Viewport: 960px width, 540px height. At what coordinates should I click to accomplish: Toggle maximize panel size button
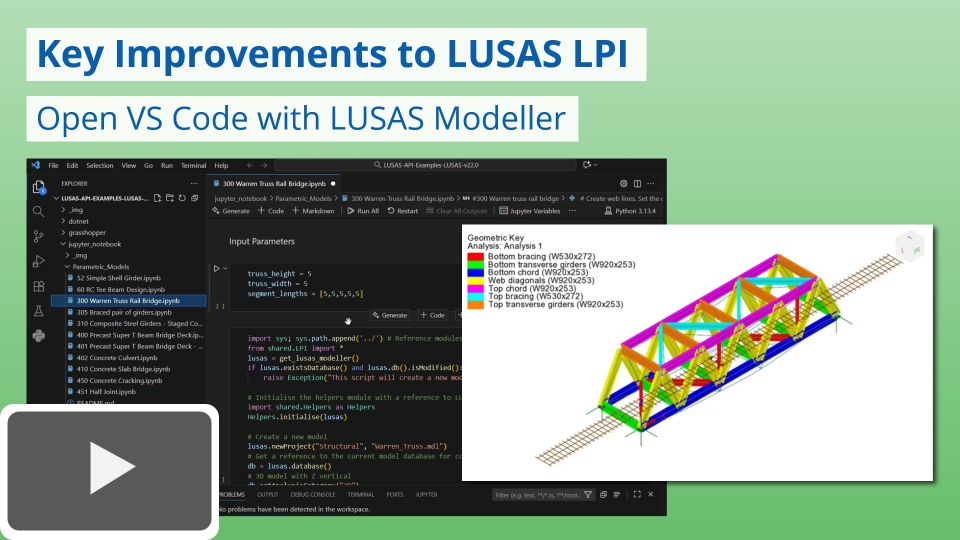[x=638, y=494]
